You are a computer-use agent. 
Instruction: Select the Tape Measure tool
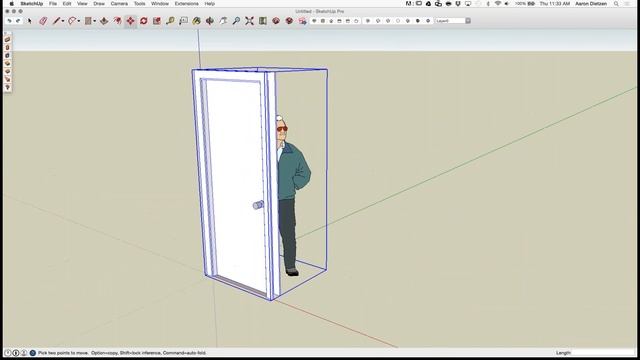170,21
